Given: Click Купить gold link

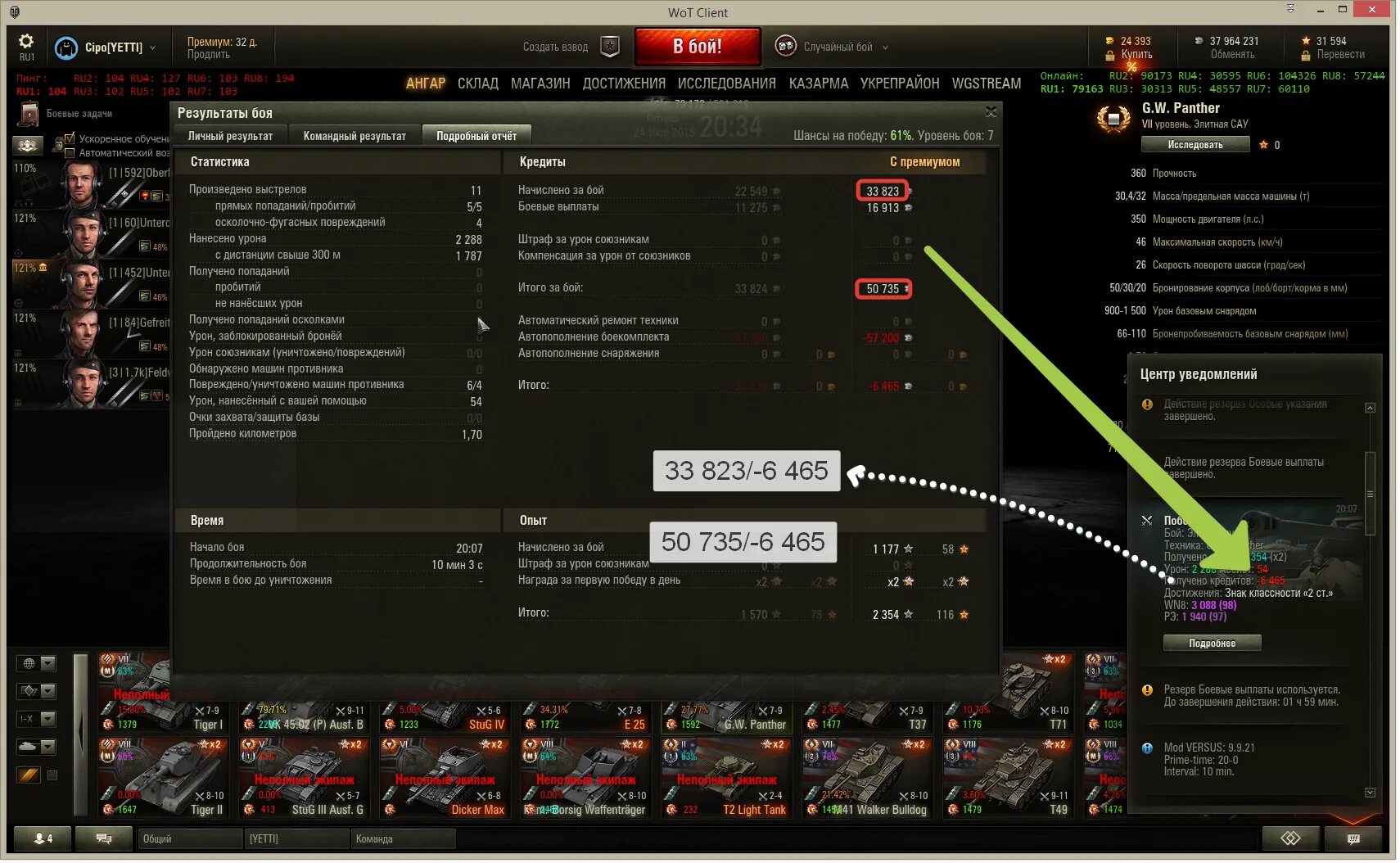Looking at the screenshot, I should tap(1136, 55).
